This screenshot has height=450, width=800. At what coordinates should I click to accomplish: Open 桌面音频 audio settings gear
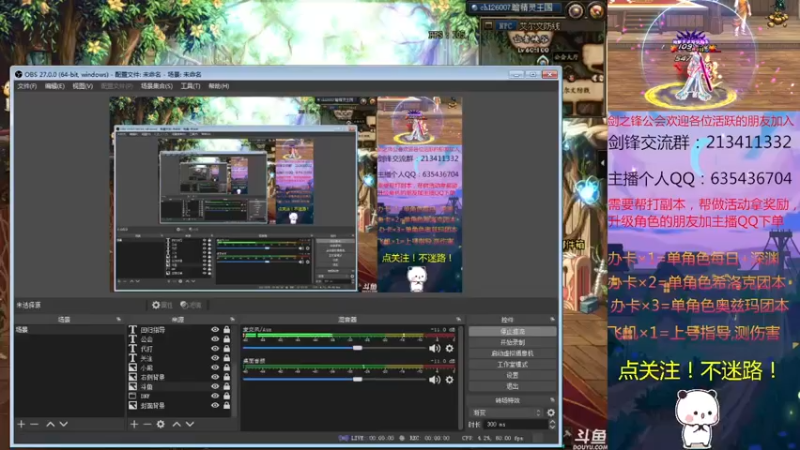[449, 380]
